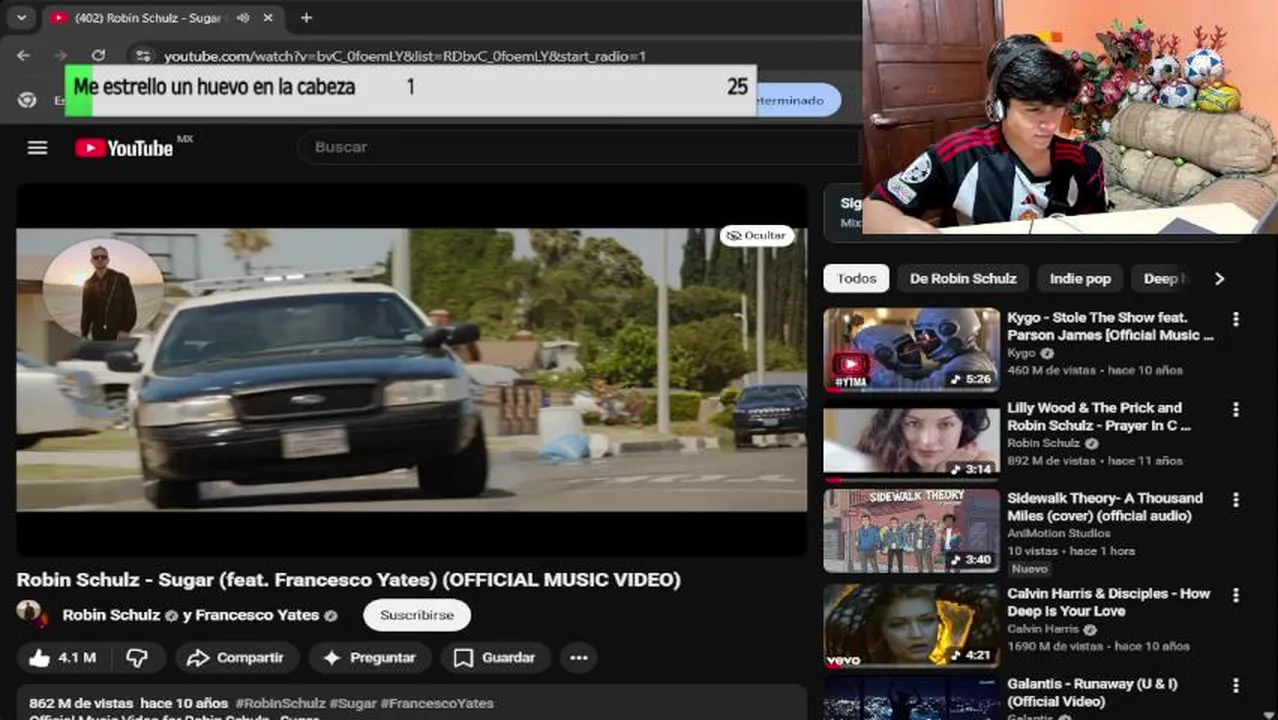Viewport: 1278px width, 720px height.
Task: Open the Galantis Runaway video thumbnail
Action: pyautogui.click(x=911, y=698)
